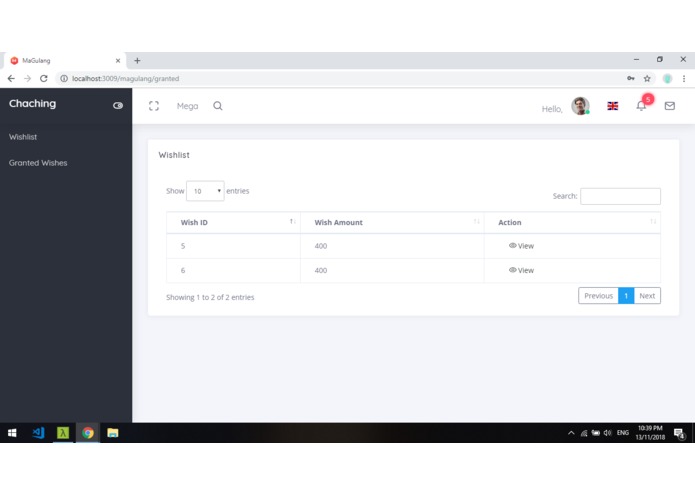Select page 1 in pagination
Viewport: 695px width, 494px height.
[626, 296]
